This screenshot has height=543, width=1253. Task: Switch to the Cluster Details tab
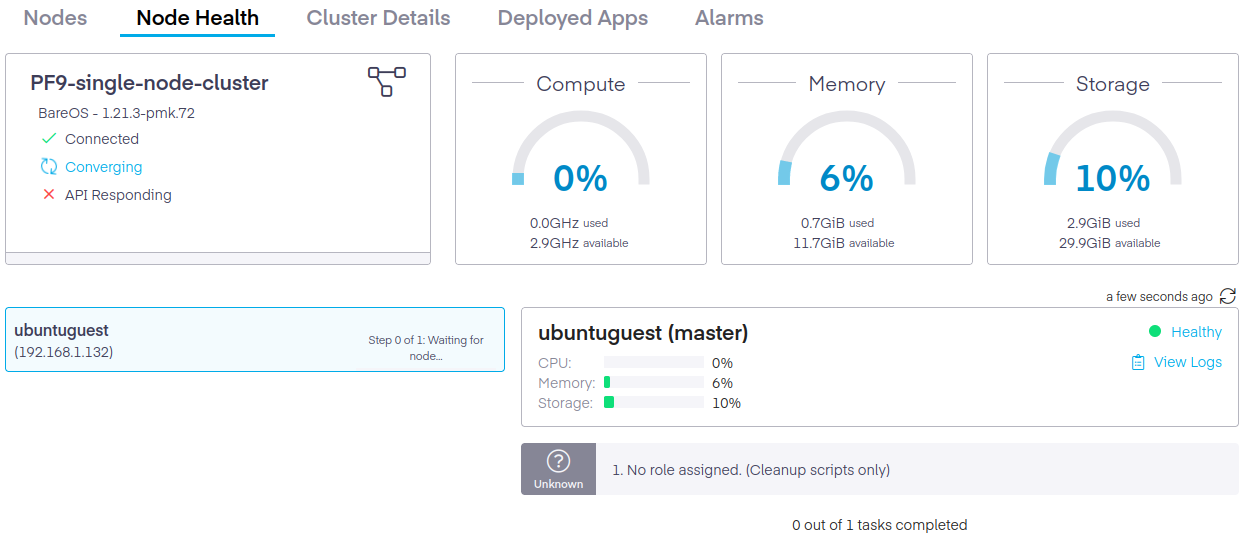378,18
